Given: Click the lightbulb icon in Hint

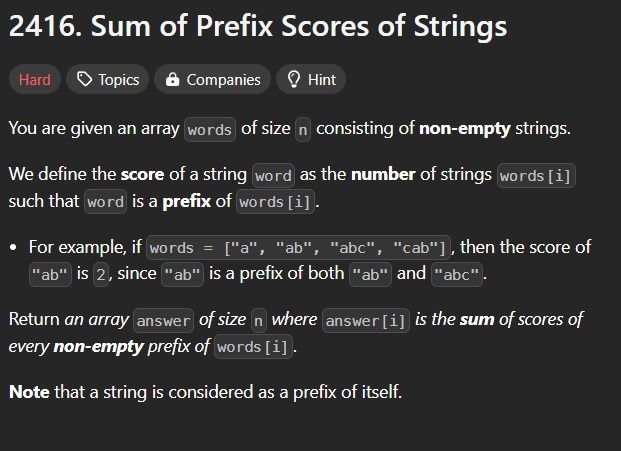Looking at the screenshot, I should click(293, 79).
